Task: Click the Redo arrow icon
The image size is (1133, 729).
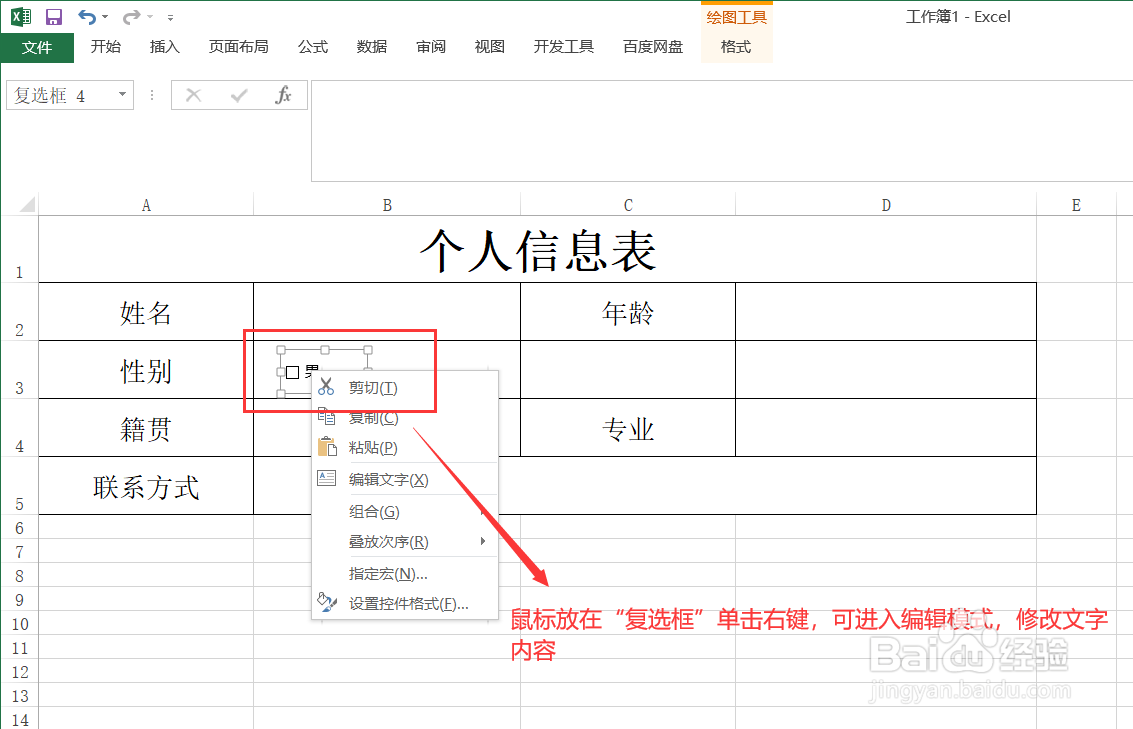Action: coord(132,17)
